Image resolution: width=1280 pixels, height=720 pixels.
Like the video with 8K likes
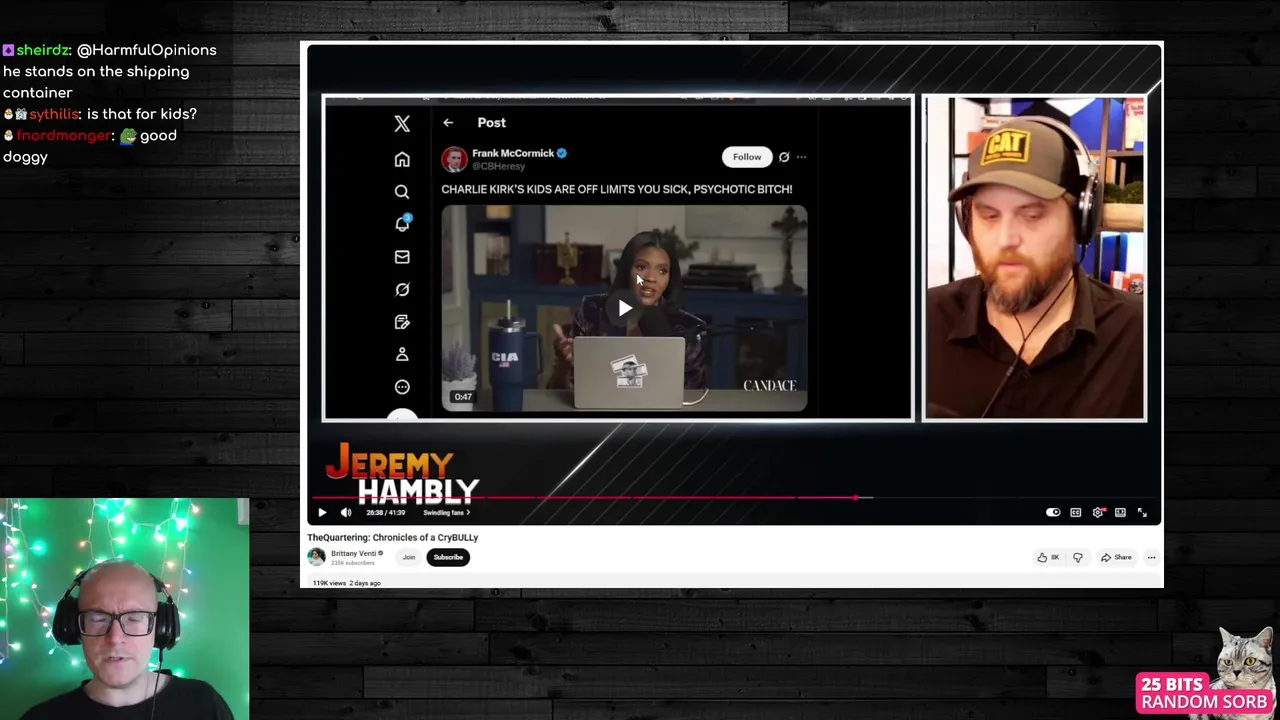coord(1048,557)
